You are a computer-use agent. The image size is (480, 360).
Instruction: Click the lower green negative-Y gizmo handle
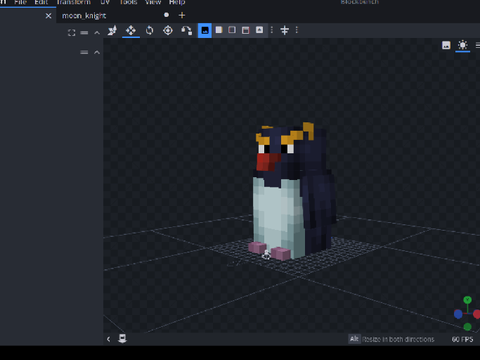pyautogui.click(x=467, y=327)
